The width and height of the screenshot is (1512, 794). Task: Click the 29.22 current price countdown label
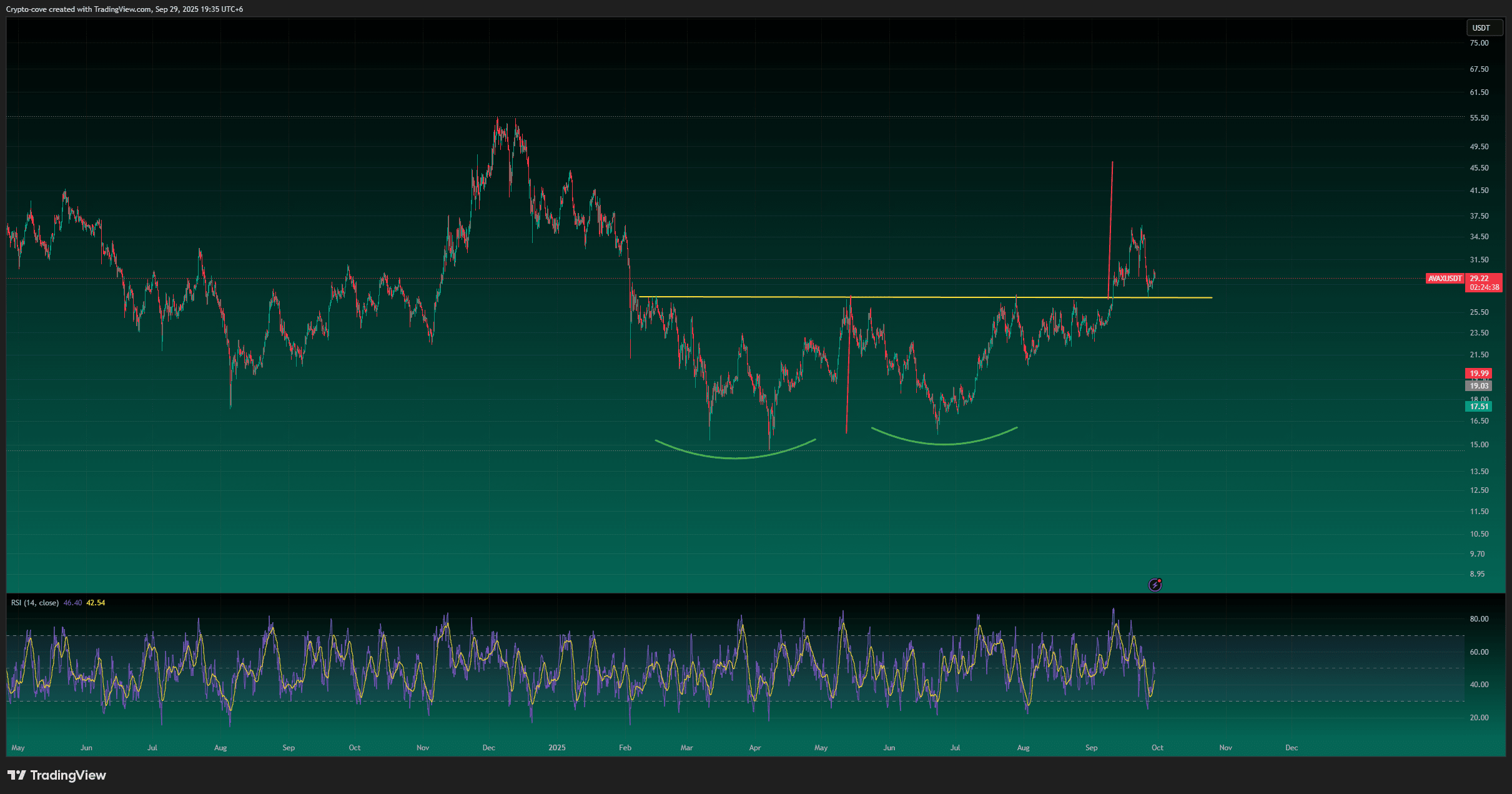coord(1484,283)
